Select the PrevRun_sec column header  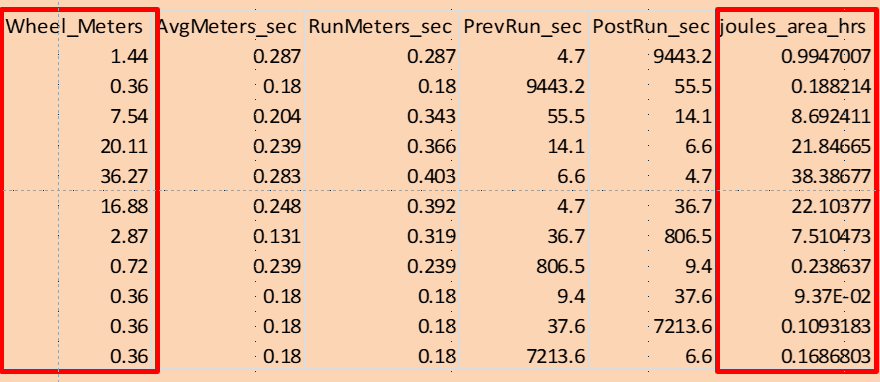(523, 26)
